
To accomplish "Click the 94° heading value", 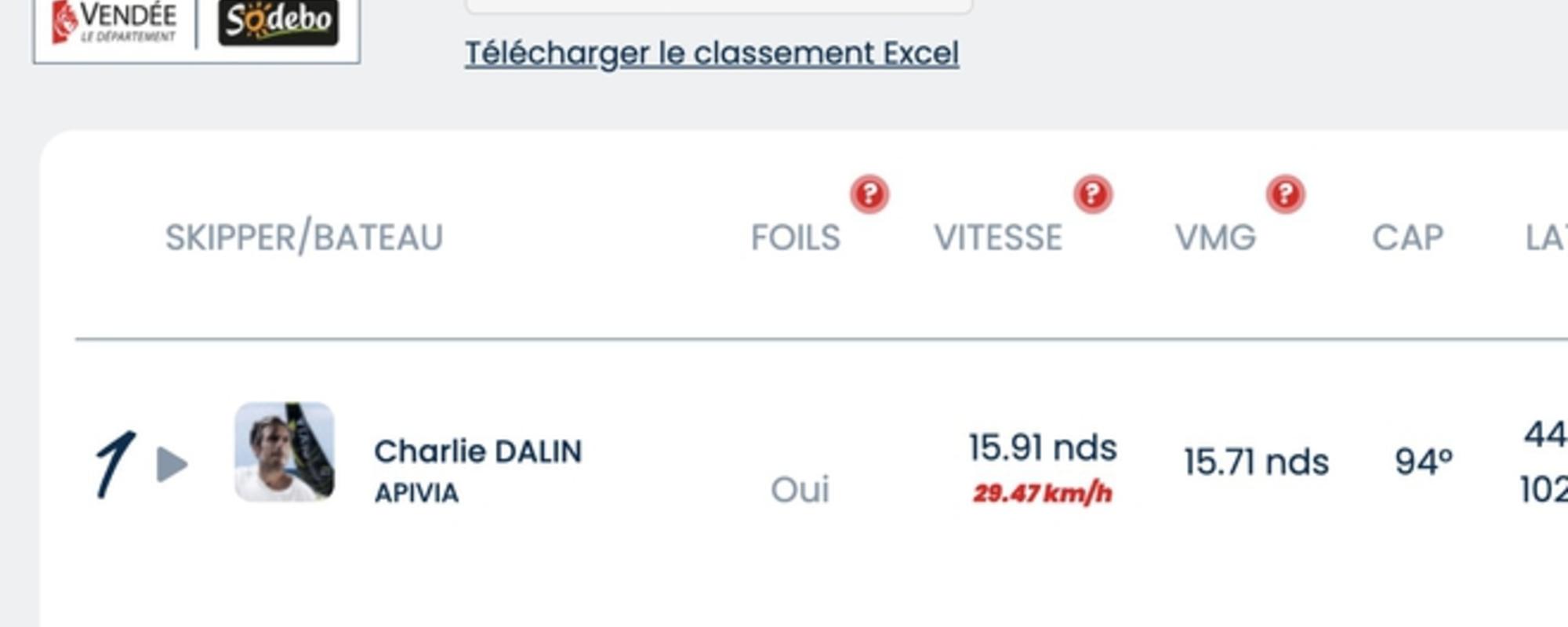I will [x=1424, y=462].
